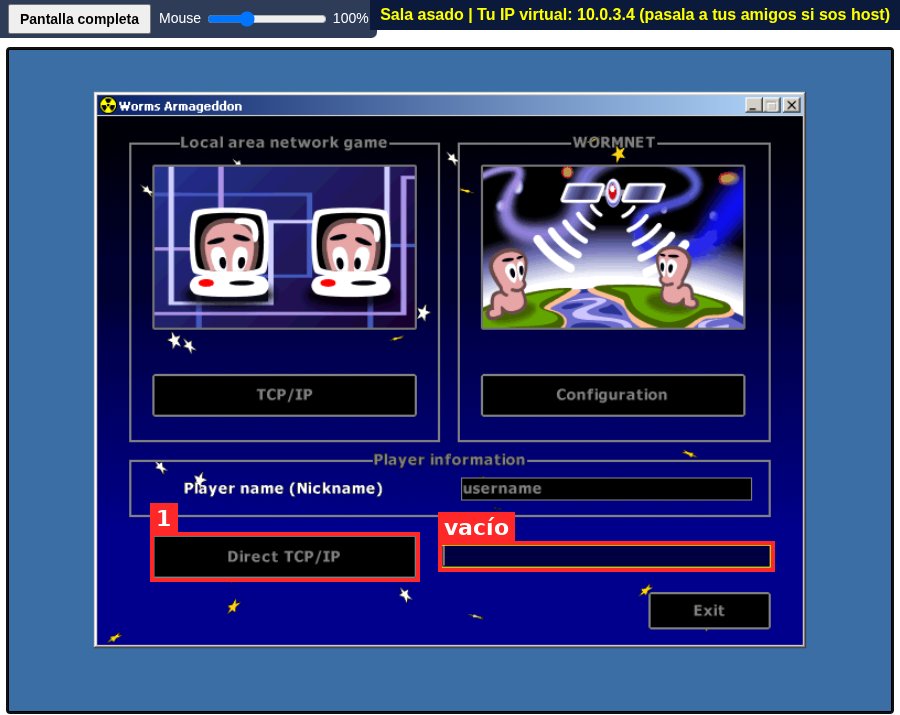Click the WORMNET group heading

click(x=614, y=142)
